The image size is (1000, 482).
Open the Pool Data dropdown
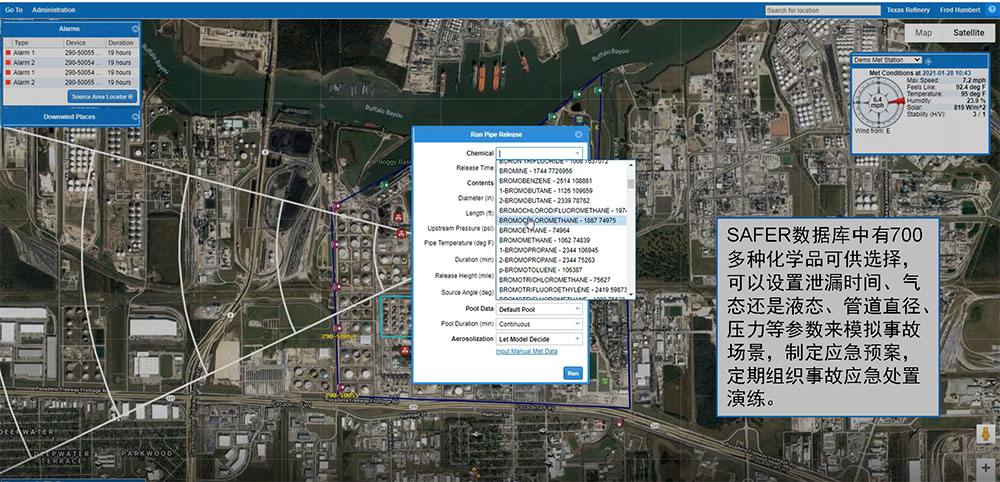[540, 309]
